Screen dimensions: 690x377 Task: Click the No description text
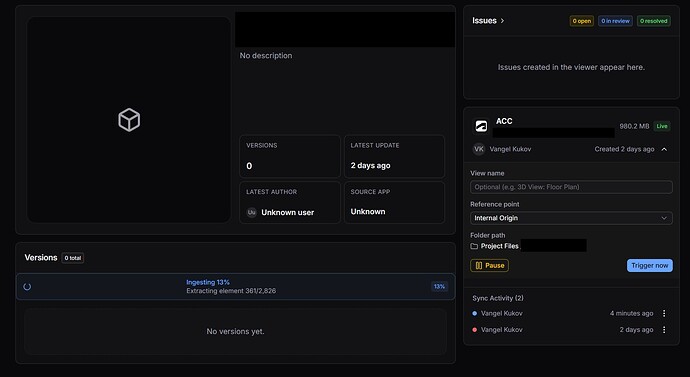click(x=266, y=56)
